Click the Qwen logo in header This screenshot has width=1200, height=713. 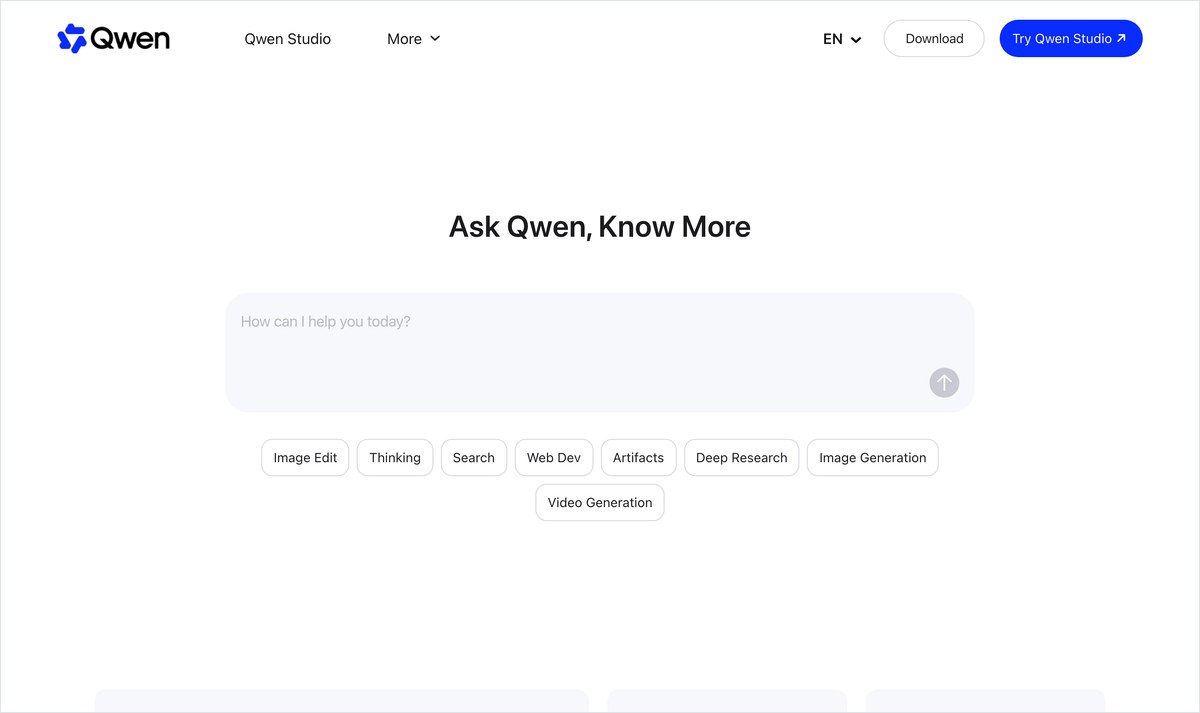[x=113, y=39]
